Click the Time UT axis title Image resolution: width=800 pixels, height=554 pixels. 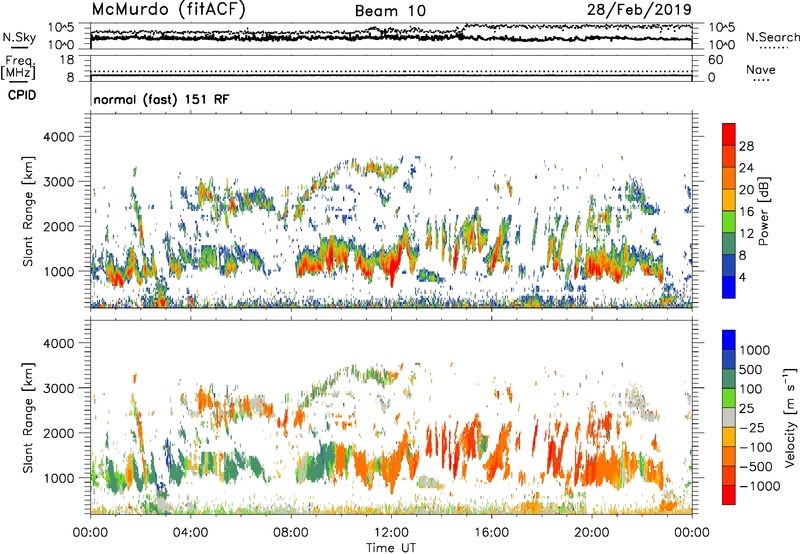pyautogui.click(x=391, y=548)
